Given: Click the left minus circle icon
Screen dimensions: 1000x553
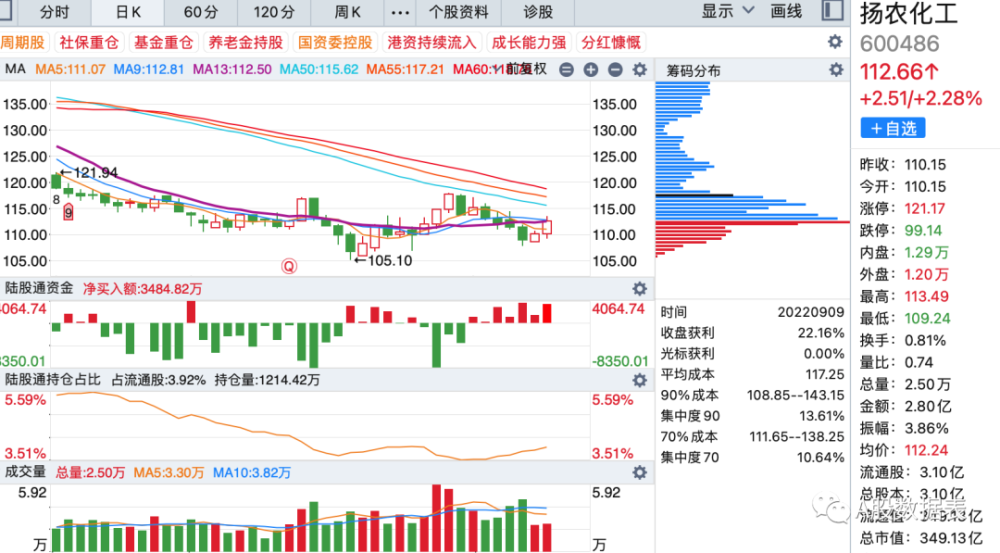Looking at the screenshot, I should (566, 70).
